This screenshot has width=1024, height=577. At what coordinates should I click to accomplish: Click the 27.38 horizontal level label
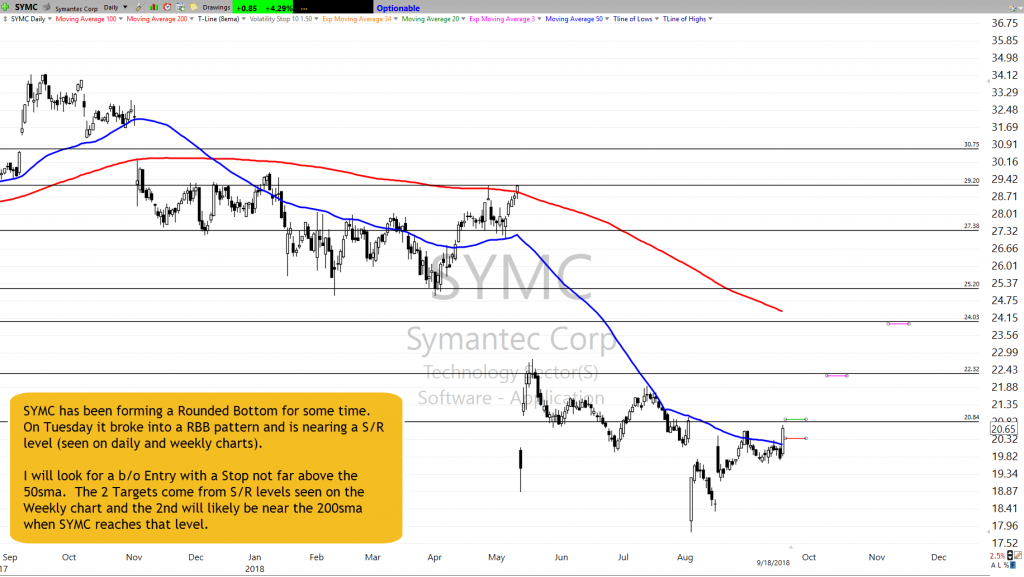971,226
